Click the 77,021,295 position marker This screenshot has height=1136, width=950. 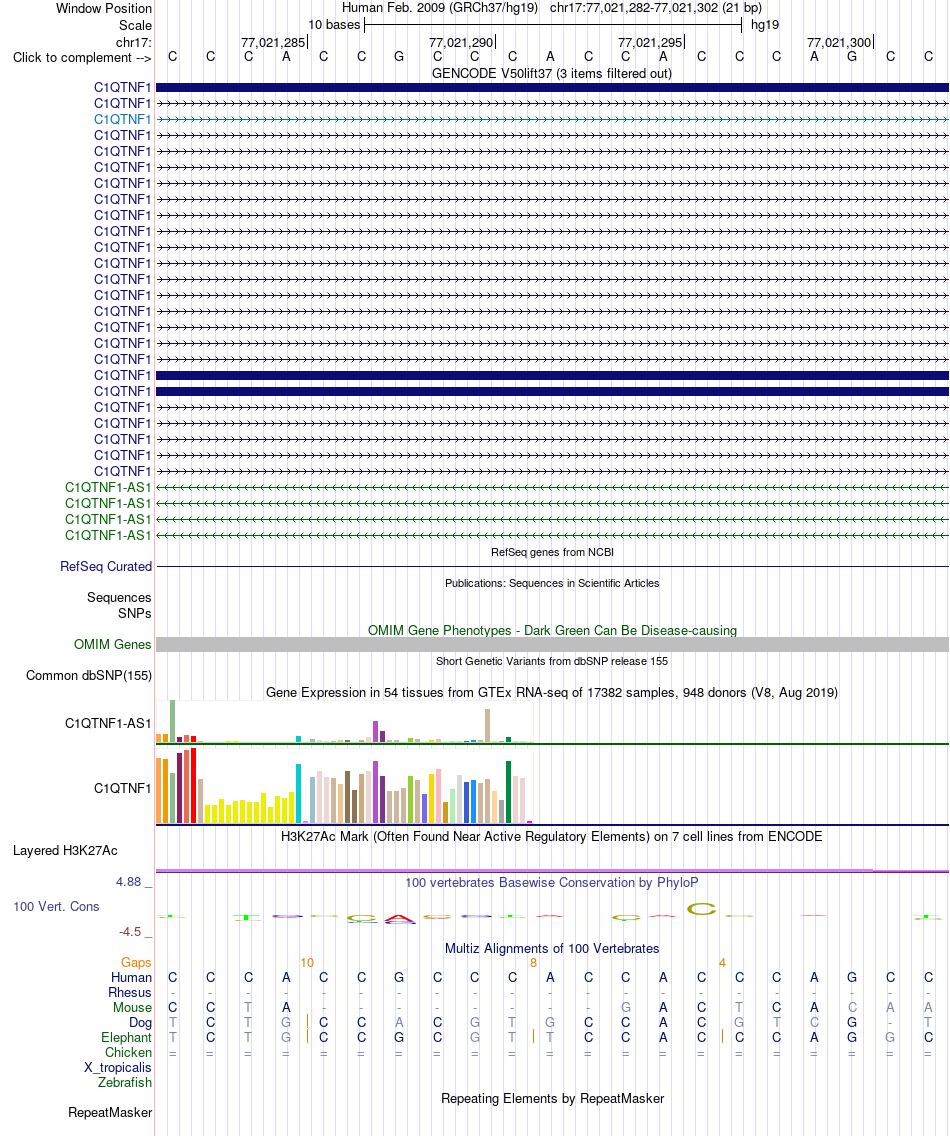(650, 42)
